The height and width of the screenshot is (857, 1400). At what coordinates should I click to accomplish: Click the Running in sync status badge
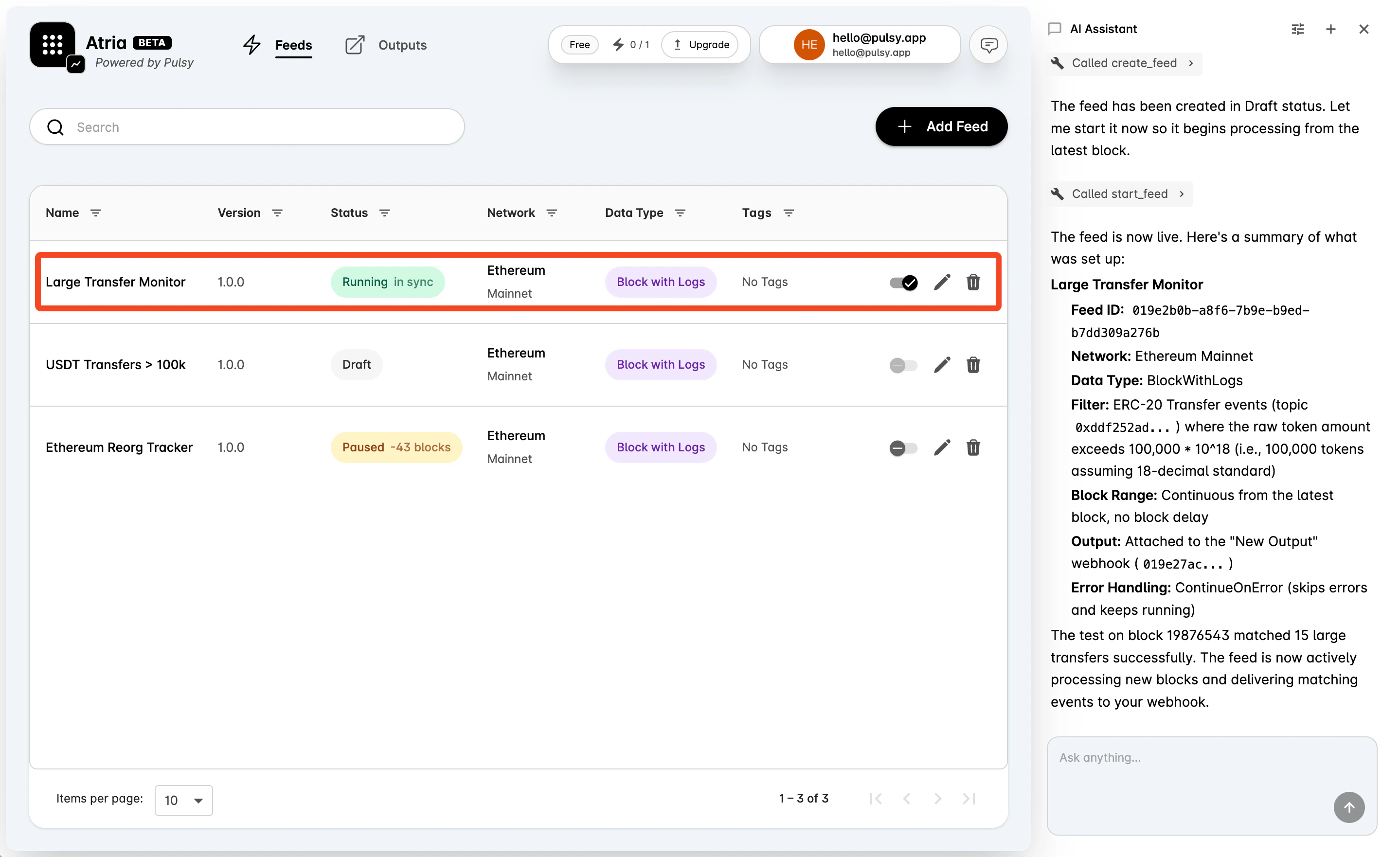click(388, 282)
